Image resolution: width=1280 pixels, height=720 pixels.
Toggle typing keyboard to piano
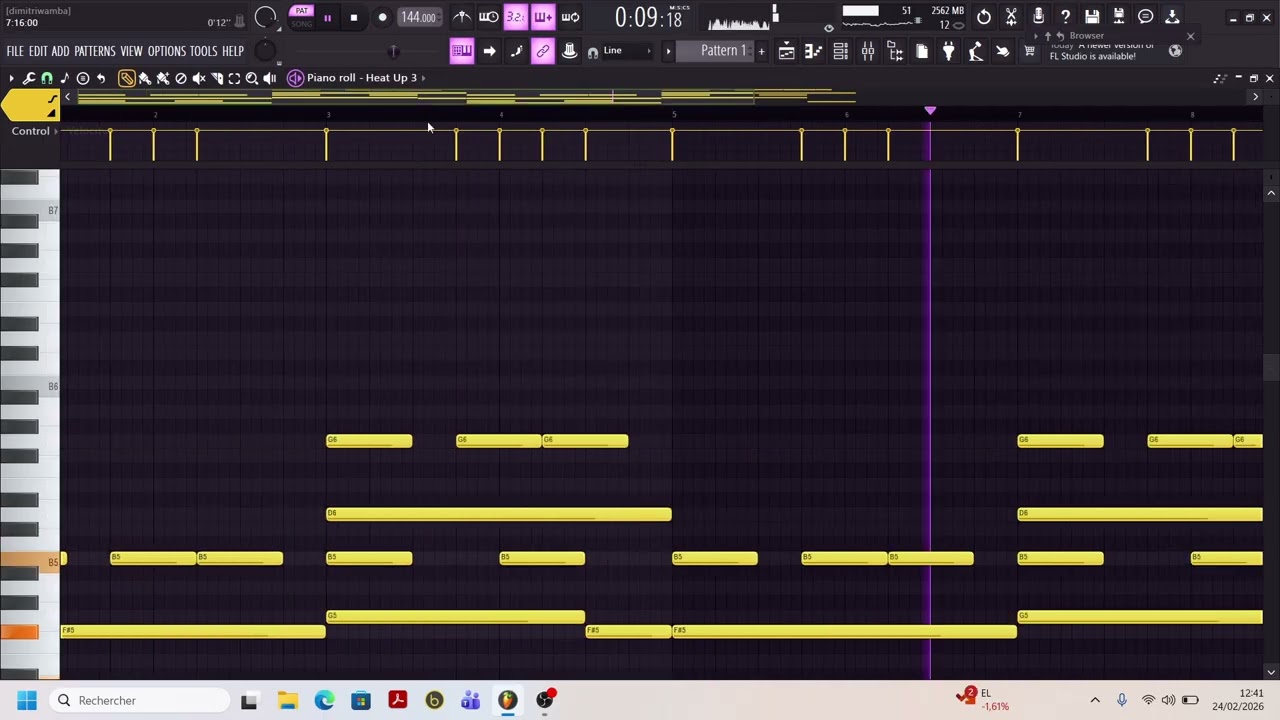461,51
